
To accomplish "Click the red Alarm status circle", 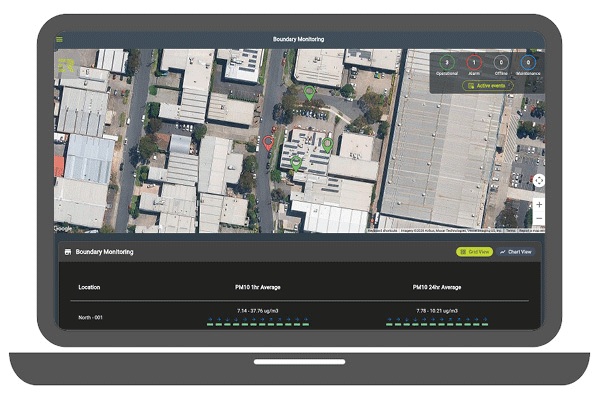I will coord(474,62).
